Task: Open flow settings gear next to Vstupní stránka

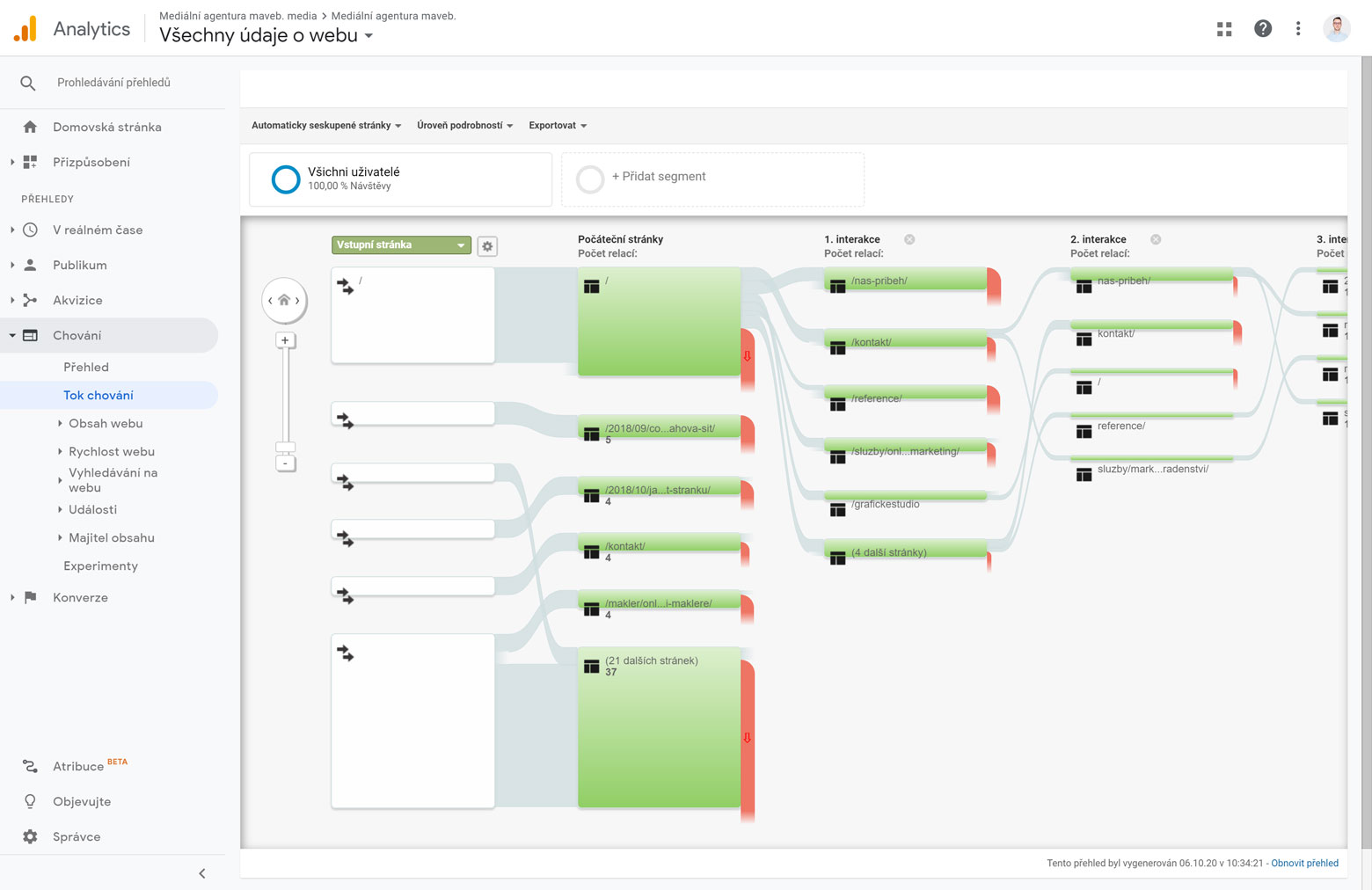Action: tap(487, 246)
